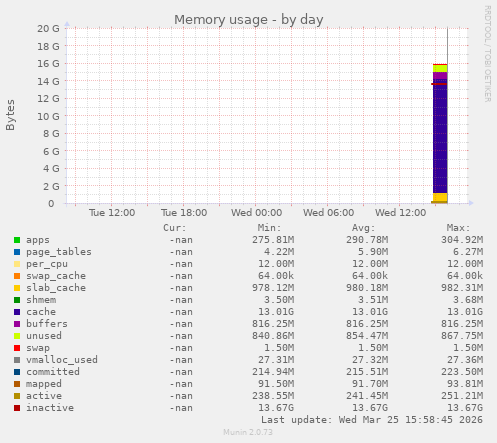The height and width of the screenshot is (443, 497).
Task: Click the 'Max:' column header
Action: [x=459, y=228]
